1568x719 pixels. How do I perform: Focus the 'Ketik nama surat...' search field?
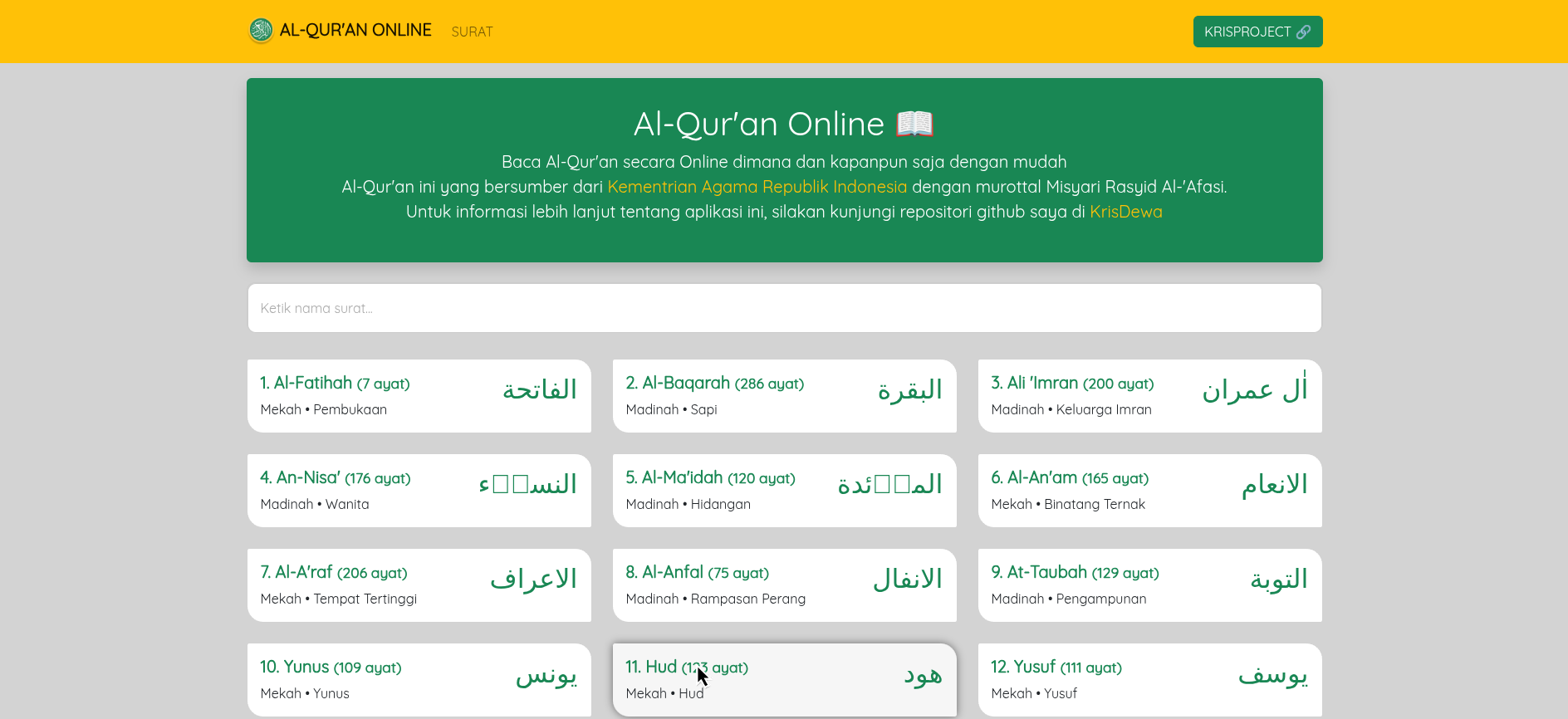pos(784,308)
